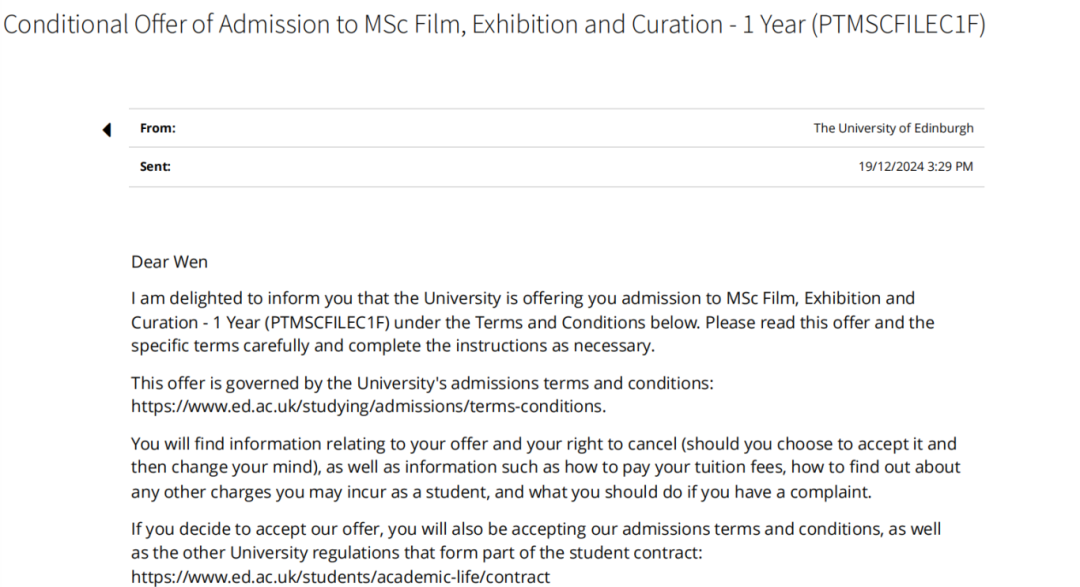The image size is (1080, 587).
Task: Open the academic-life contract URL
Action: (340, 577)
